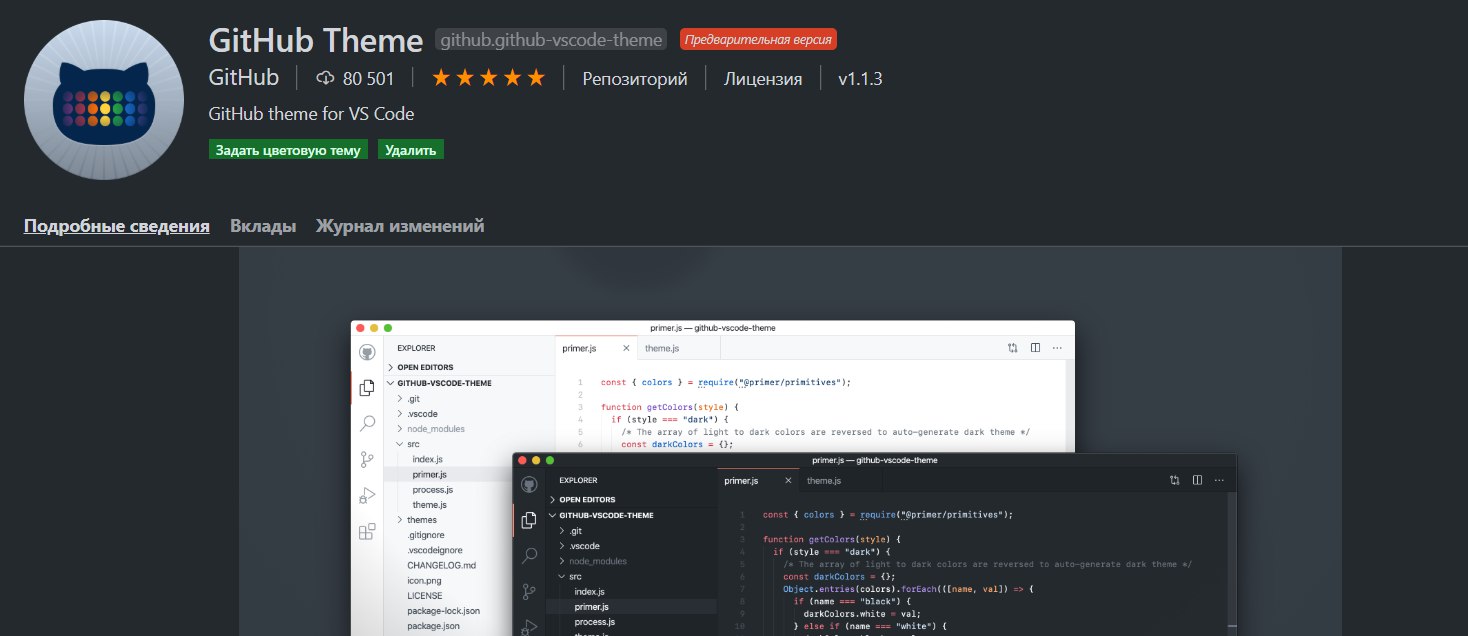This screenshot has width=1468, height=636.
Task: Click the Предварительная версия badge
Action: pyautogui.click(x=758, y=40)
